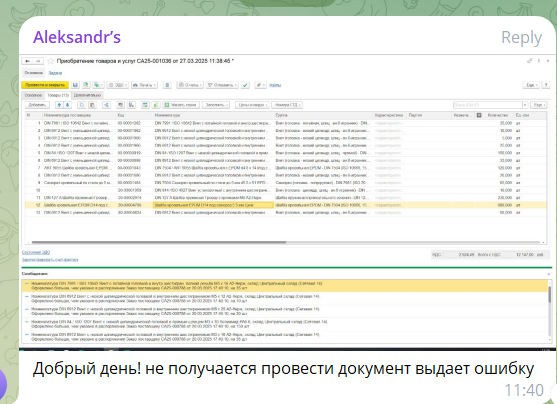Clear the table search field with x
The height and width of the screenshot is (404, 557).
[525, 105]
